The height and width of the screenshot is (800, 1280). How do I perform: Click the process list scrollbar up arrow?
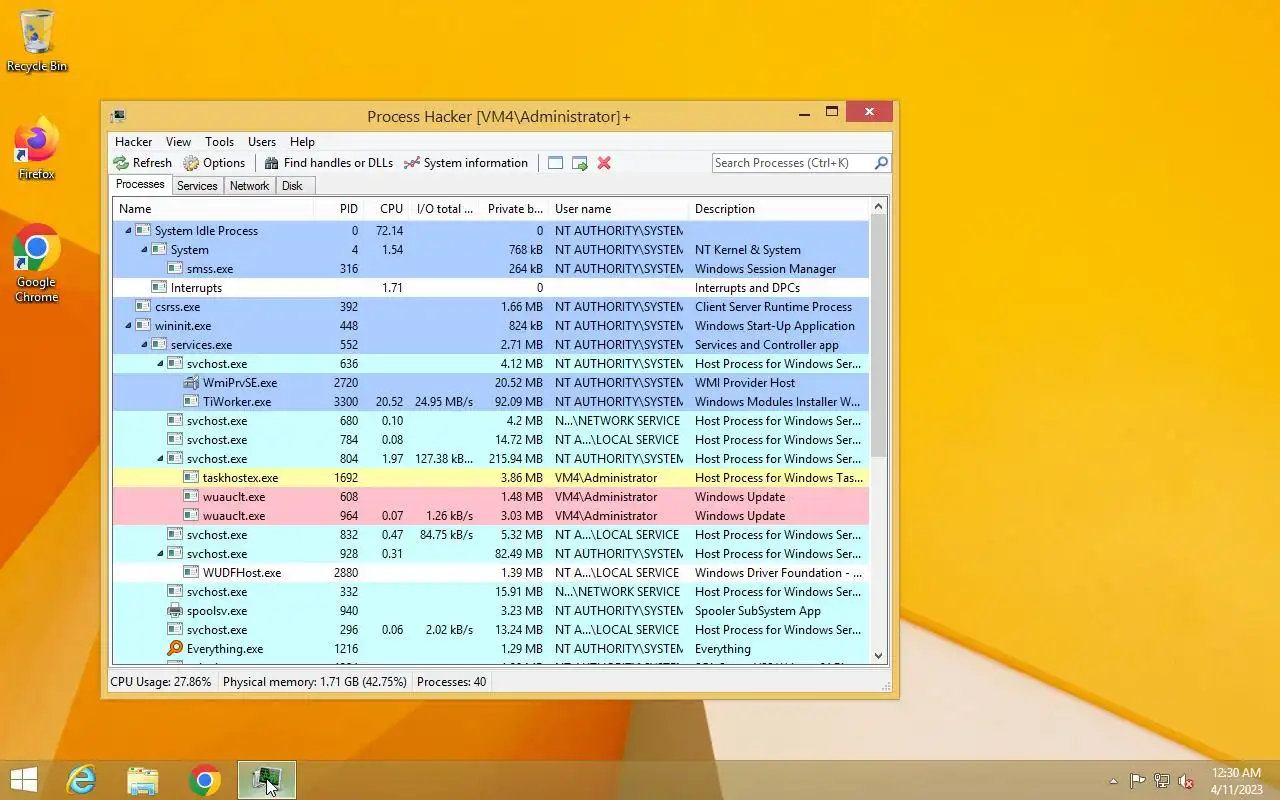click(x=879, y=207)
